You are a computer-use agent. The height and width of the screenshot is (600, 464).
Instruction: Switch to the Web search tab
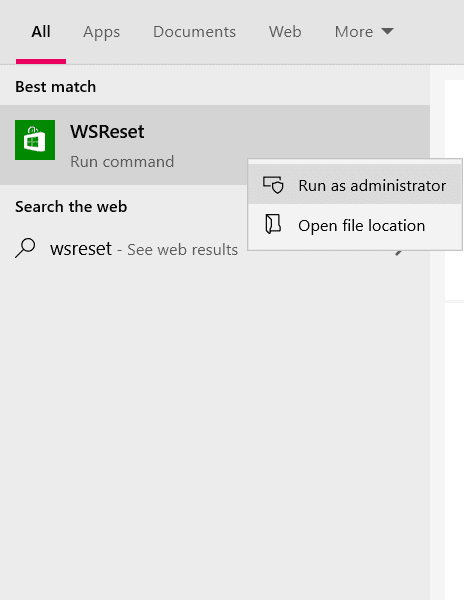pos(285,32)
